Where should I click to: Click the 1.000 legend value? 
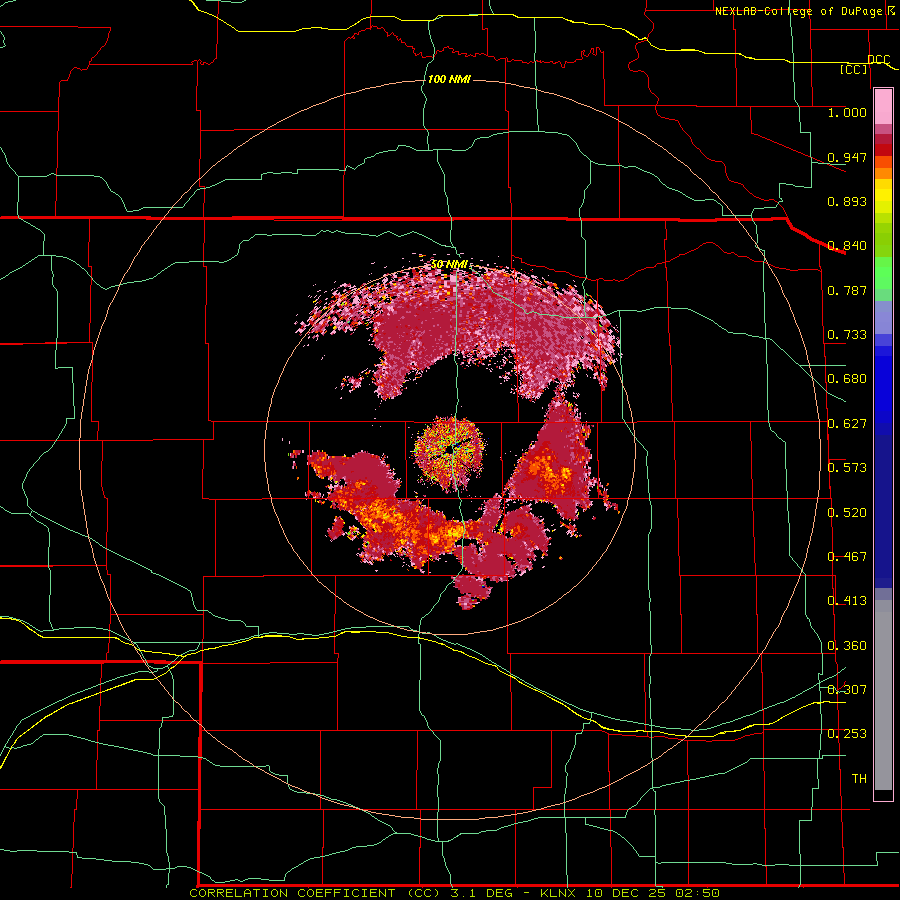click(847, 112)
